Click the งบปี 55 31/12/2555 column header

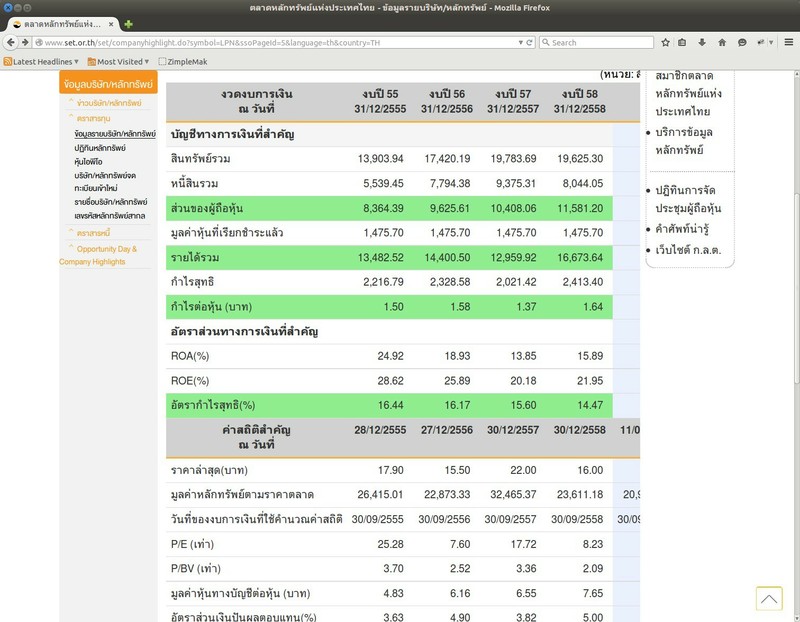(x=380, y=101)
